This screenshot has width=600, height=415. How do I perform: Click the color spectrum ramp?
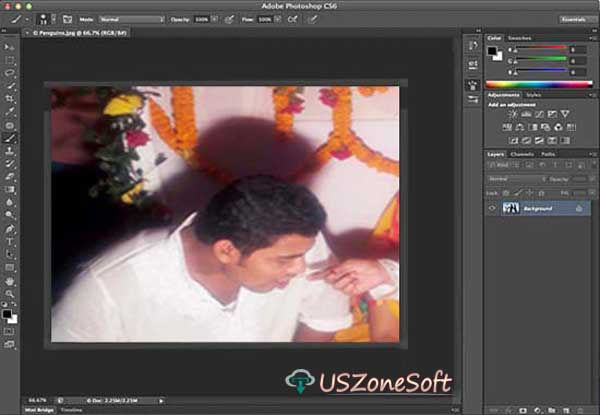coord(539,84)
